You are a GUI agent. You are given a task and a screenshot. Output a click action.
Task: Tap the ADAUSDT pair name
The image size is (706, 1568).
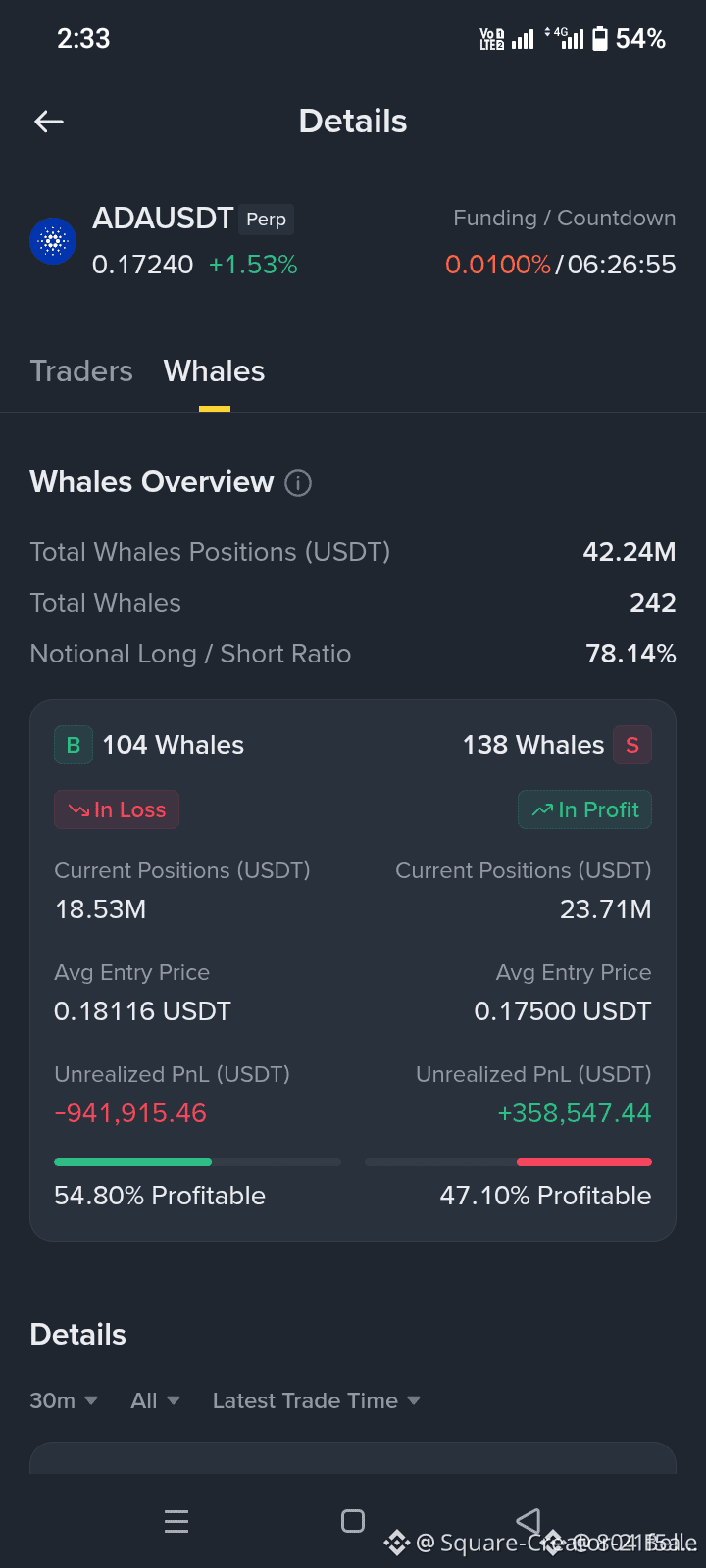click(163, 218)
